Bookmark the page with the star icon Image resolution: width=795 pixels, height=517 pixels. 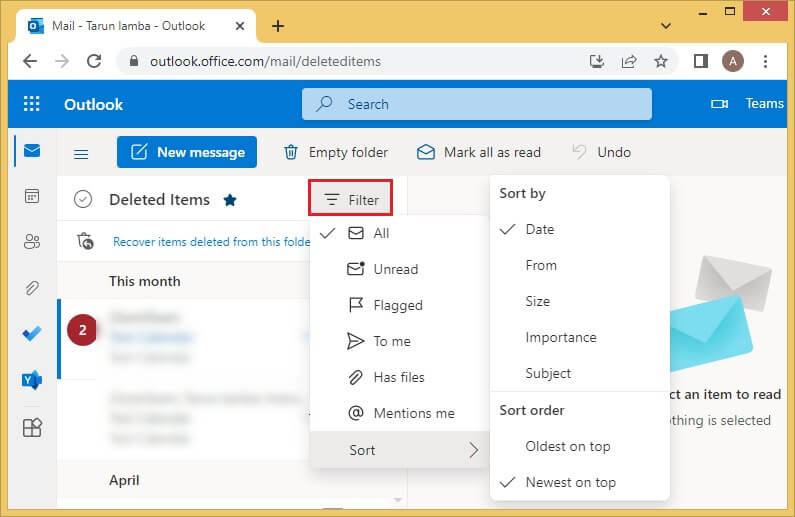pos(661,61)
